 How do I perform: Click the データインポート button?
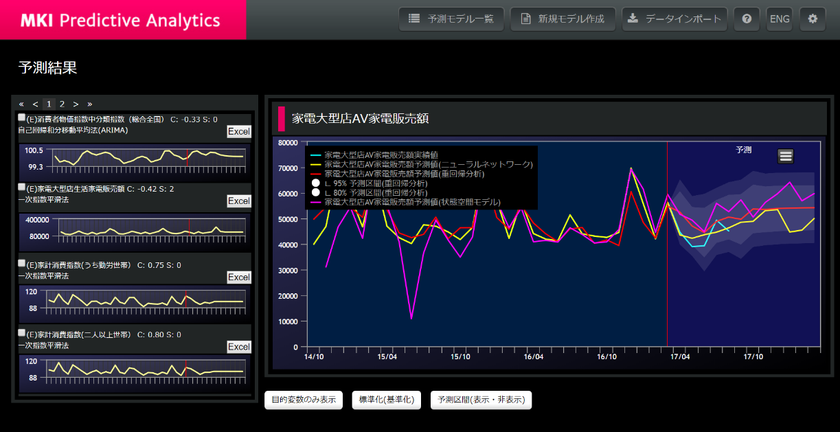(x=673, y=19)
